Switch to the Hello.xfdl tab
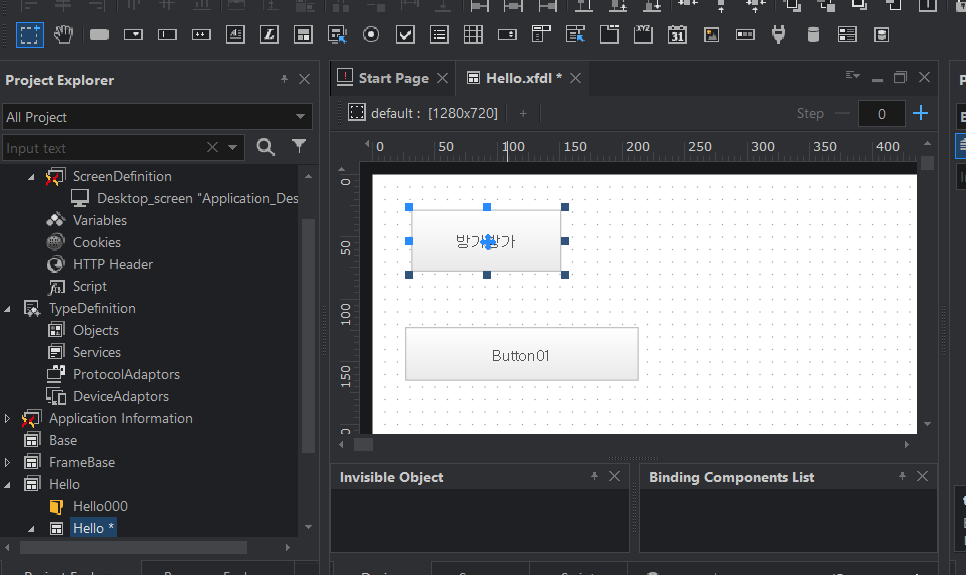 [x=524, y=78]
